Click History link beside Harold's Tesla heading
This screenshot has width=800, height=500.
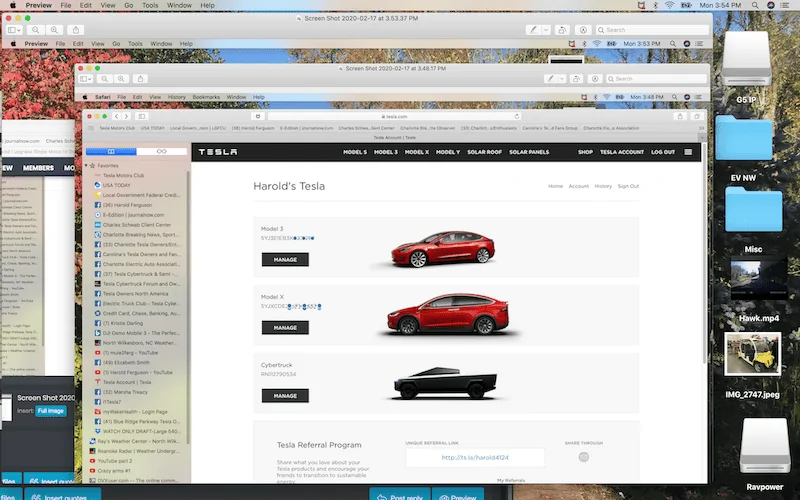pos(603,186)
